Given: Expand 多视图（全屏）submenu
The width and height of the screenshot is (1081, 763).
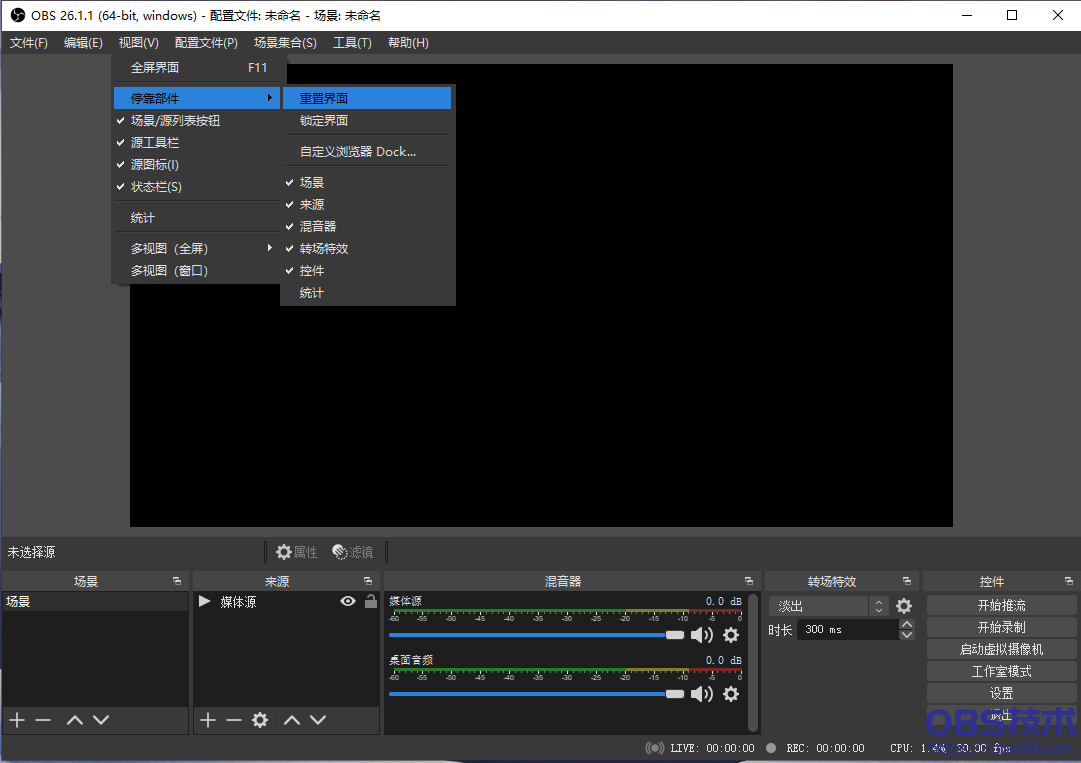Looking at the screenshot, I should [x=196, y=249].
